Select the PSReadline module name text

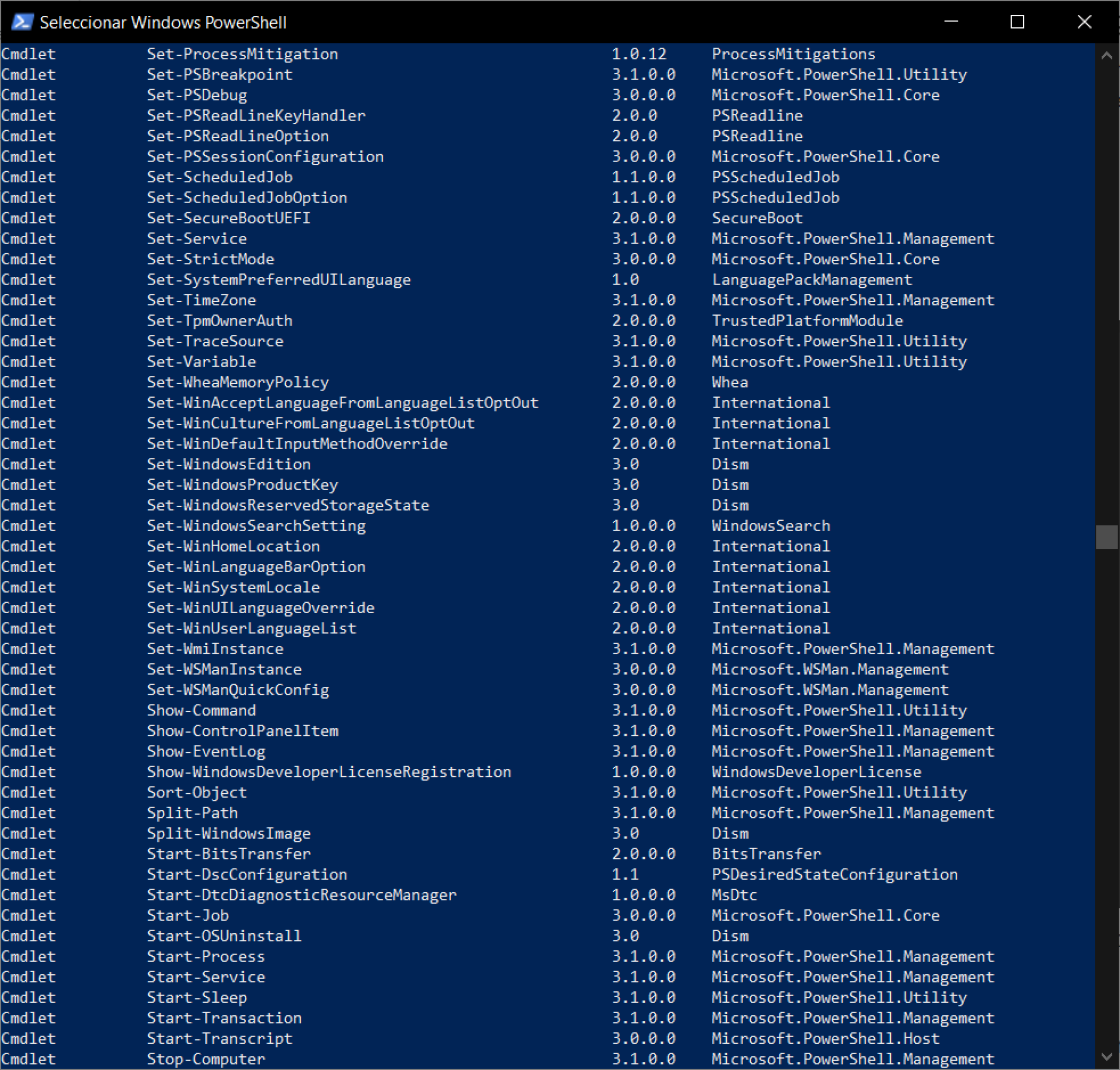pos(757,115)
